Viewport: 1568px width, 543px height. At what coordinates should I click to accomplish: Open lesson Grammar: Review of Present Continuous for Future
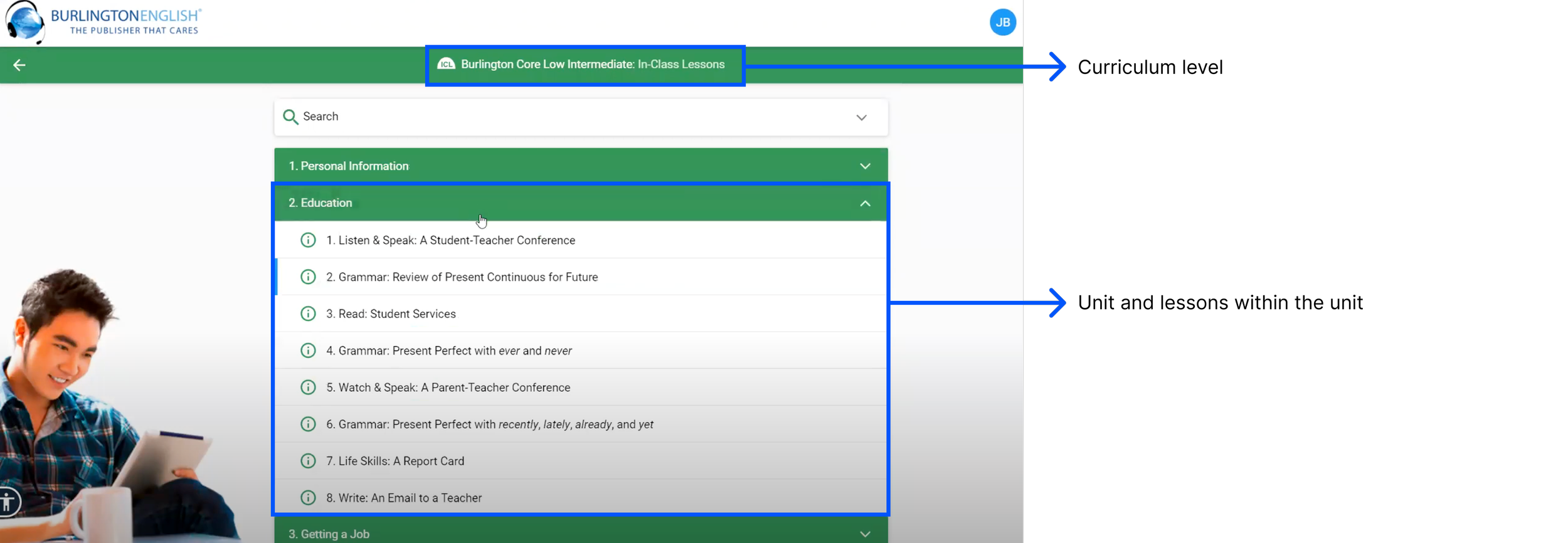click(x=581, y=277)
